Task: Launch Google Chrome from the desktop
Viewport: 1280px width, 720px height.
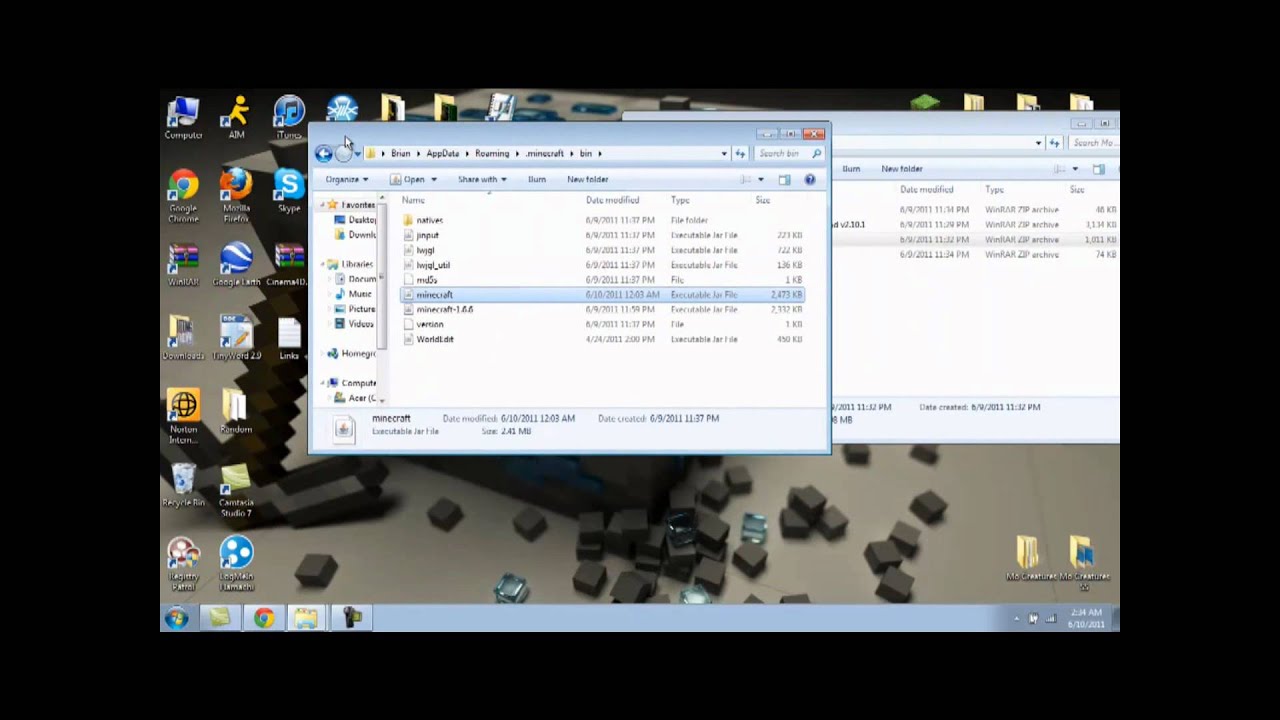Action: pos(183,196)
